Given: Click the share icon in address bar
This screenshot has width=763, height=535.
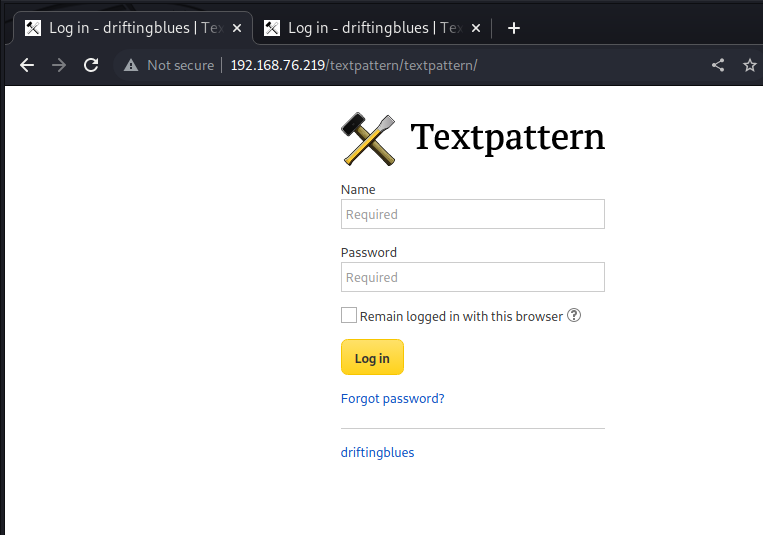Looking at the screenshot, I should 718,65.
